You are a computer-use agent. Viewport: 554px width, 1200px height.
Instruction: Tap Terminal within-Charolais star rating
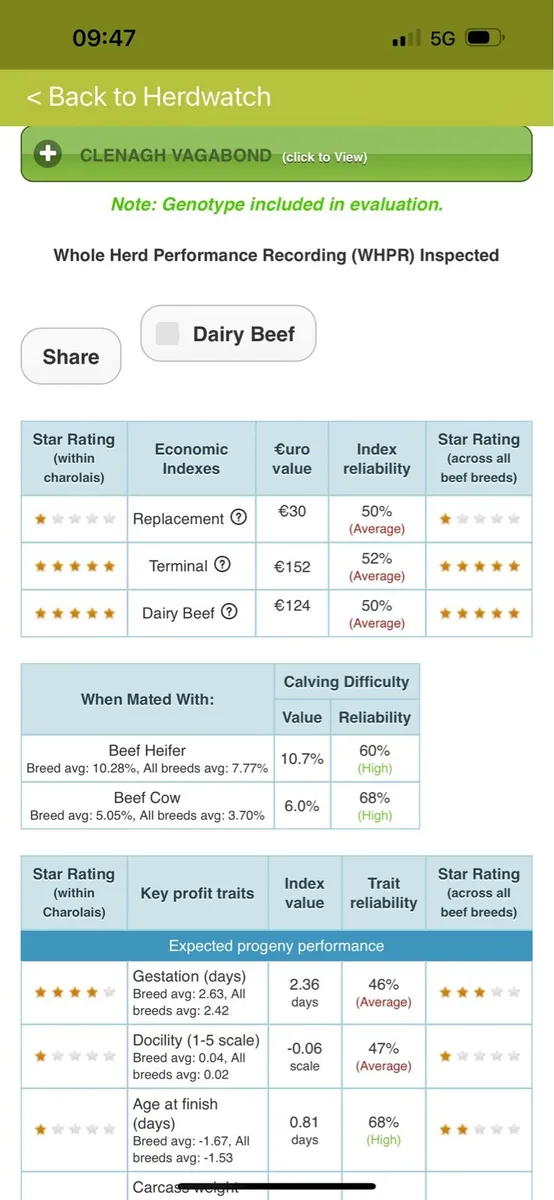coord(74,566)
